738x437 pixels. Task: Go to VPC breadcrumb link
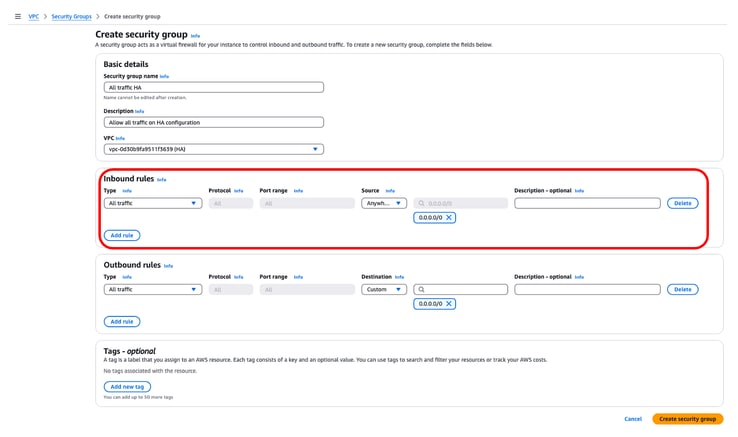click(33, 16)
